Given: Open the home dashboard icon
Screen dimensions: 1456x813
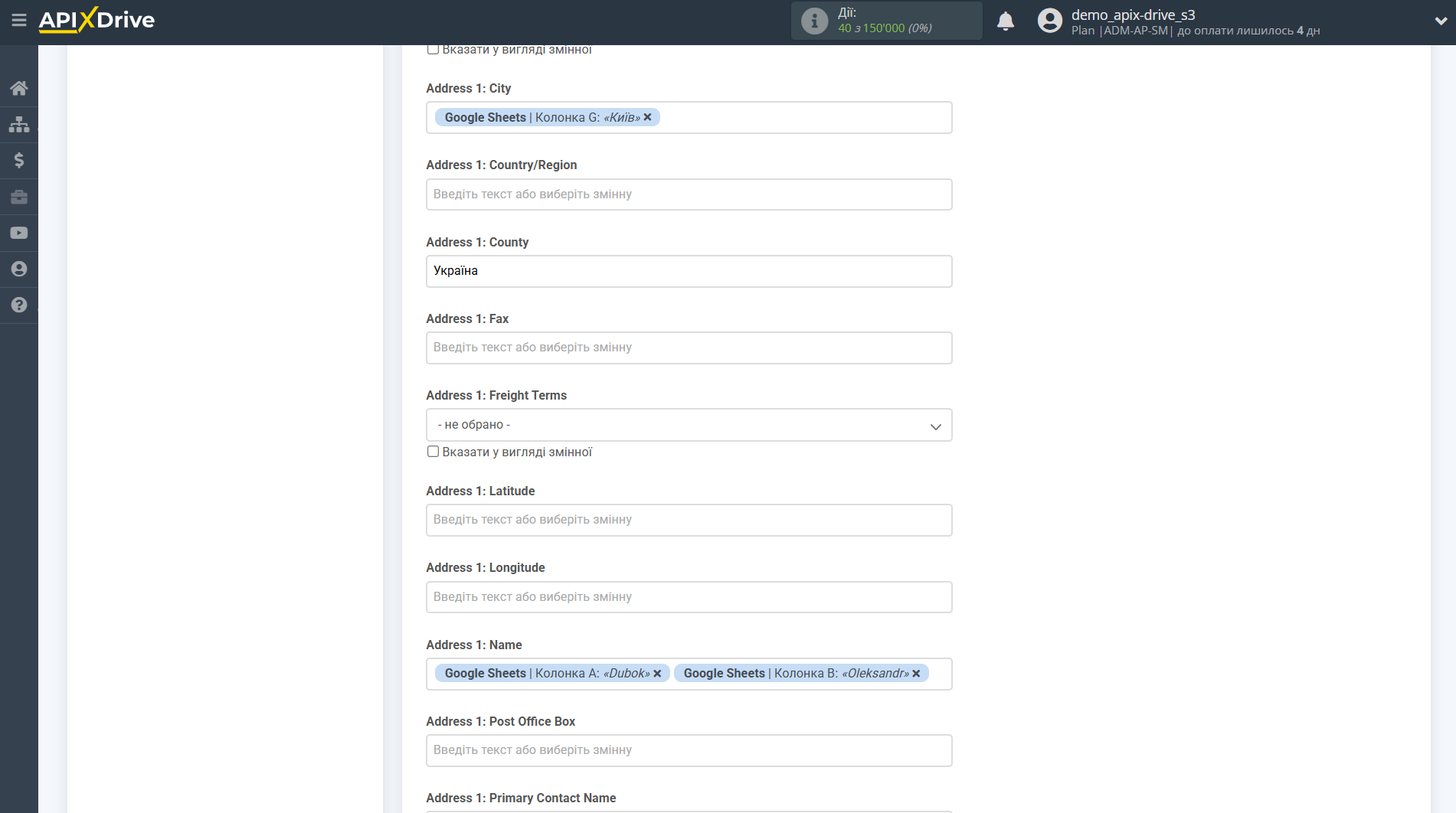Looking at the screenshot, I should click(19, 88).
